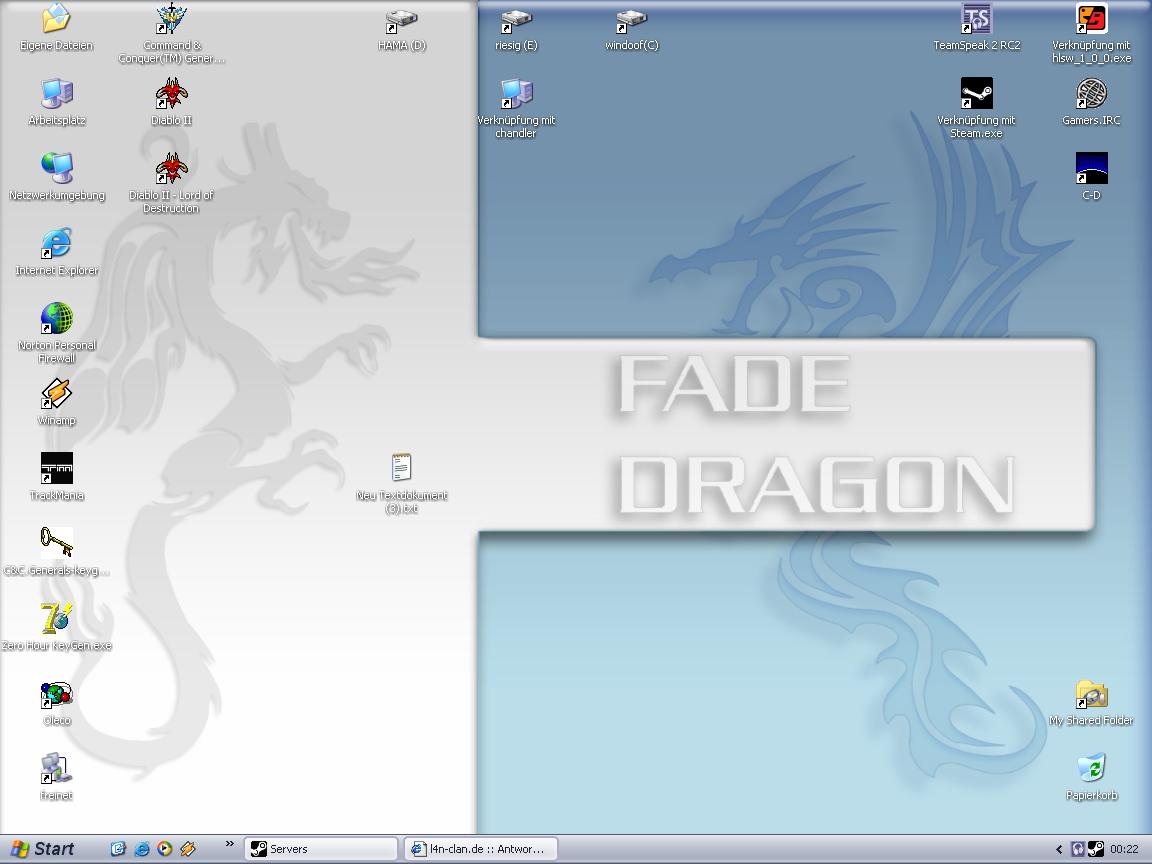The height and width of the screenshot is (864, 1152).
Task: Click Command & Conquer Generals shortcut
Action: point(171,20)
